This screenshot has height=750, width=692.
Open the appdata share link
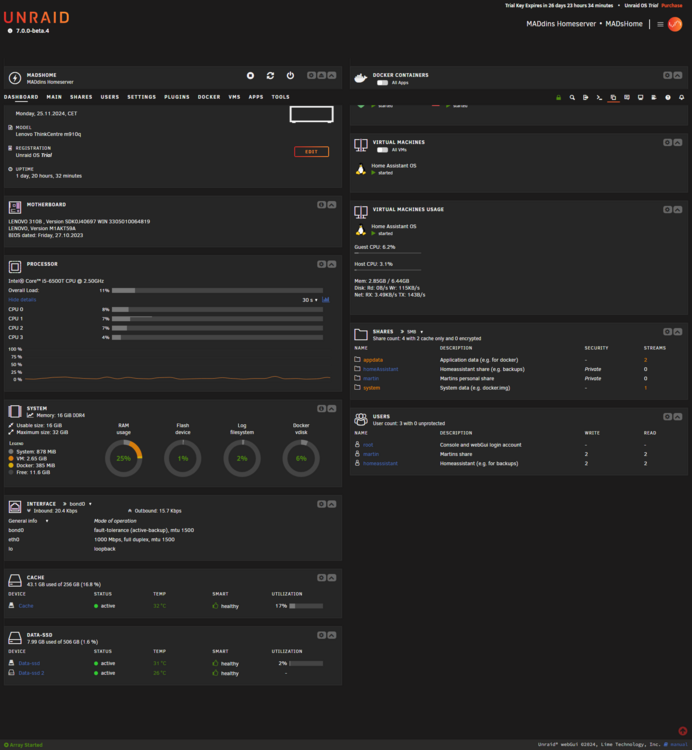pos(373,360)
